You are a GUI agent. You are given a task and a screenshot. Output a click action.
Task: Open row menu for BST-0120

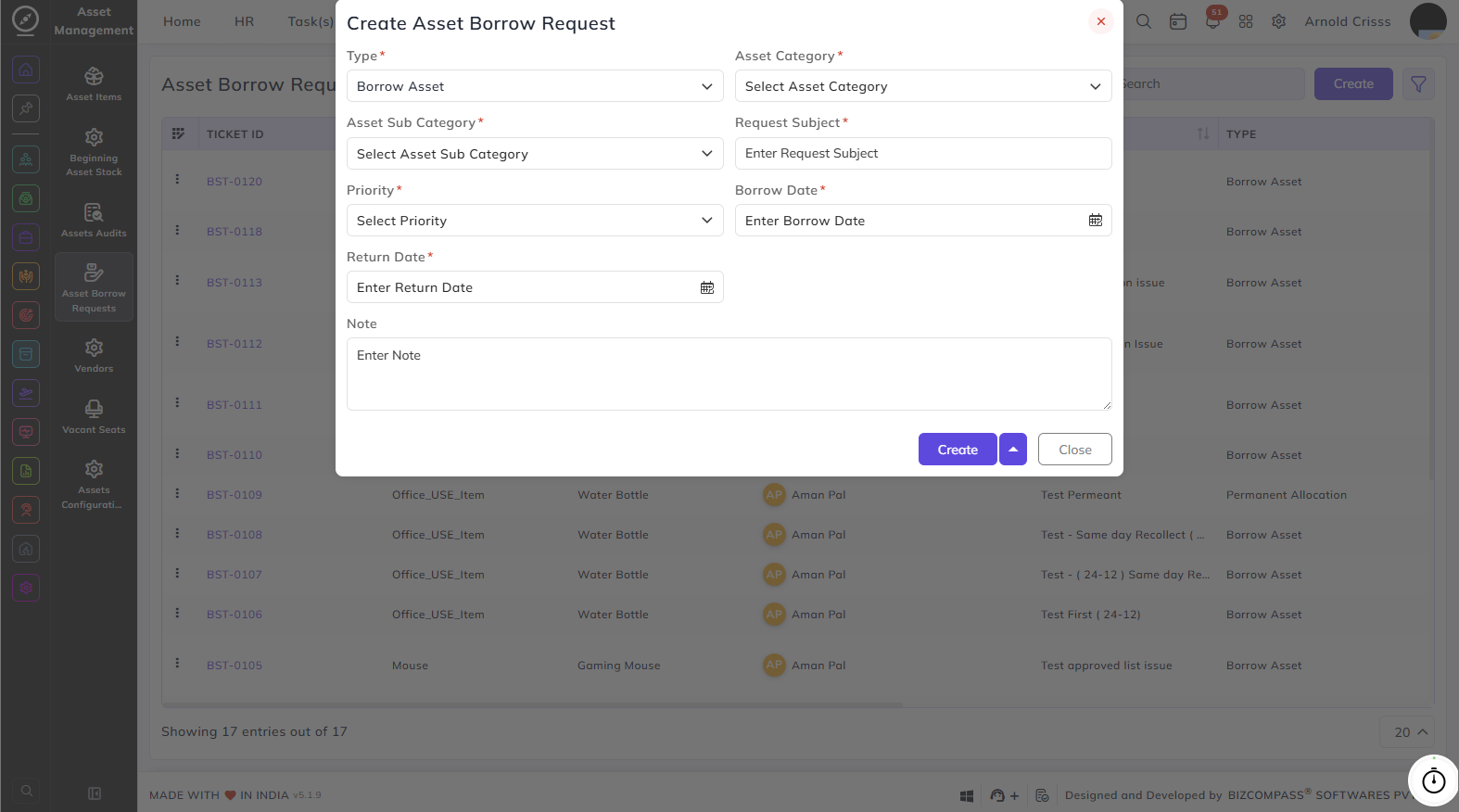(x=177, y=179)
